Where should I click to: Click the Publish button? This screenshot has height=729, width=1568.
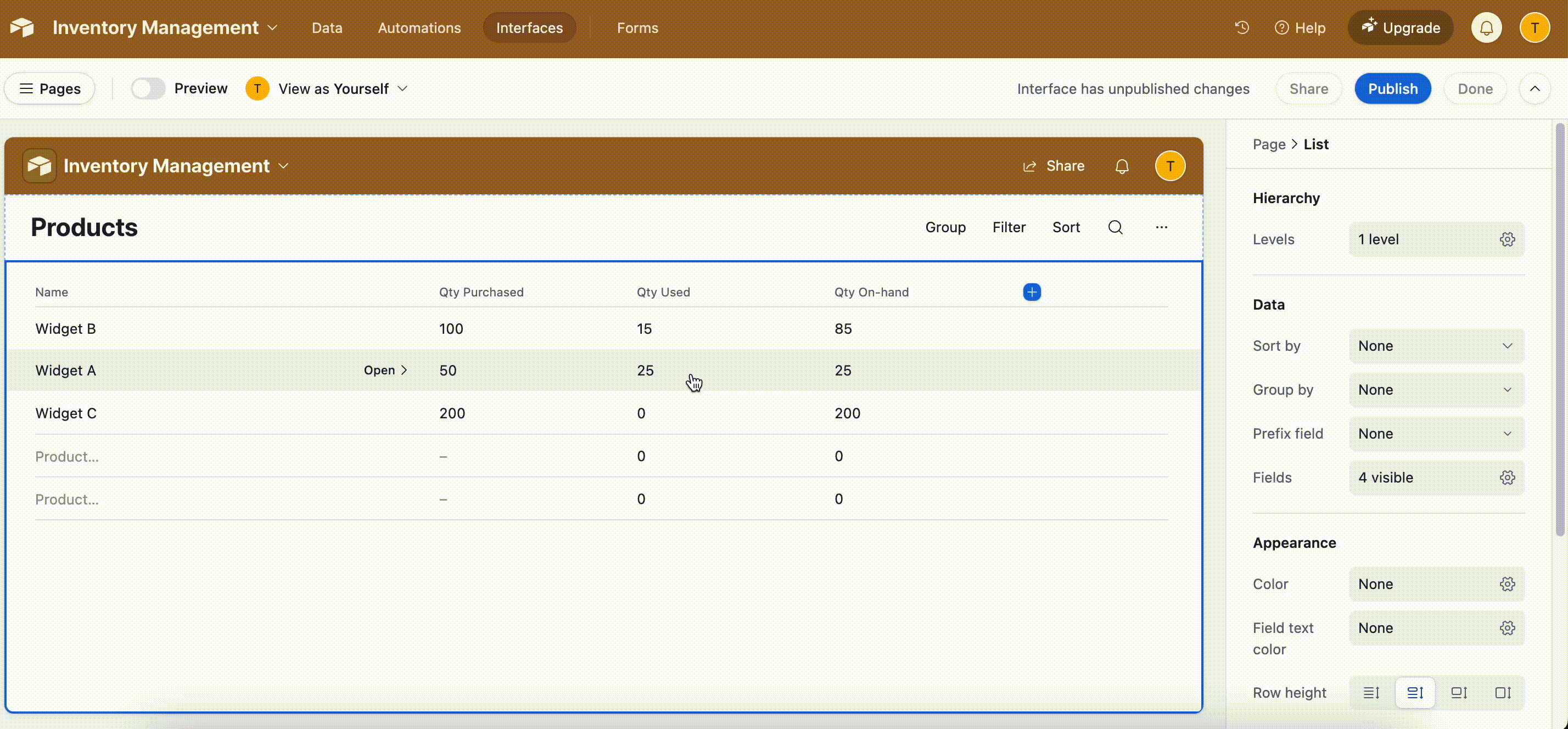pos(1393,88)
